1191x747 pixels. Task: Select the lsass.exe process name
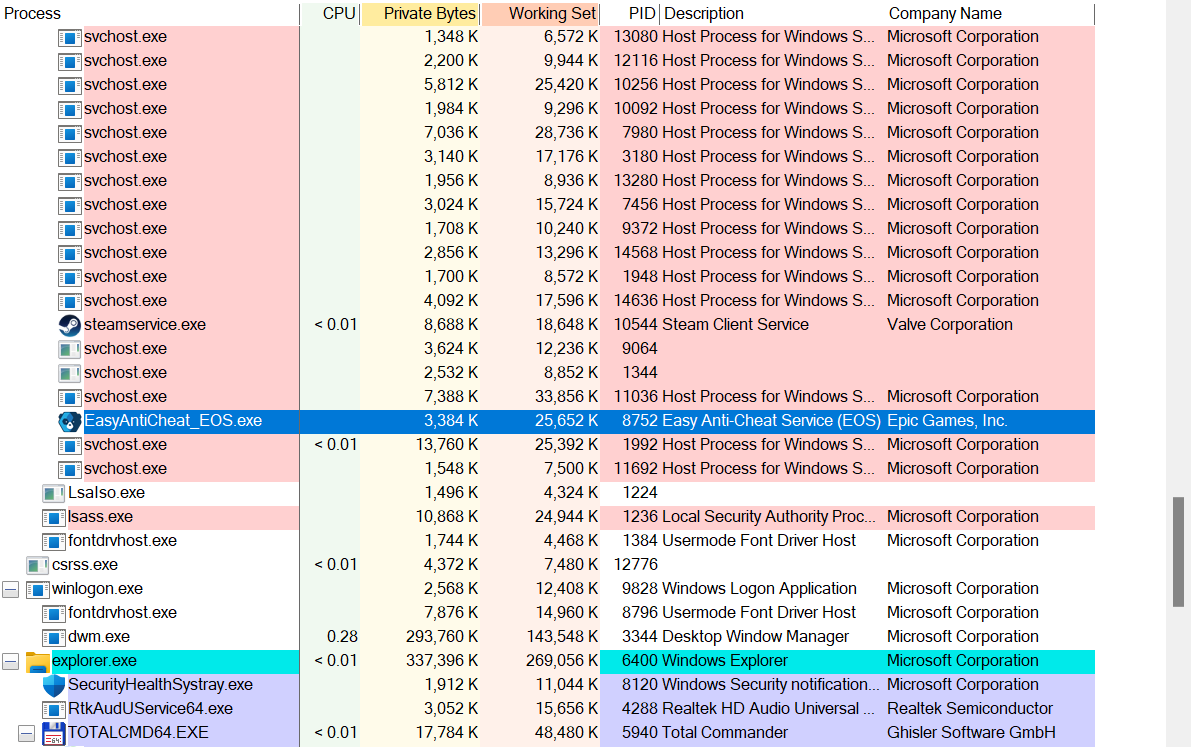pos(100,517)
